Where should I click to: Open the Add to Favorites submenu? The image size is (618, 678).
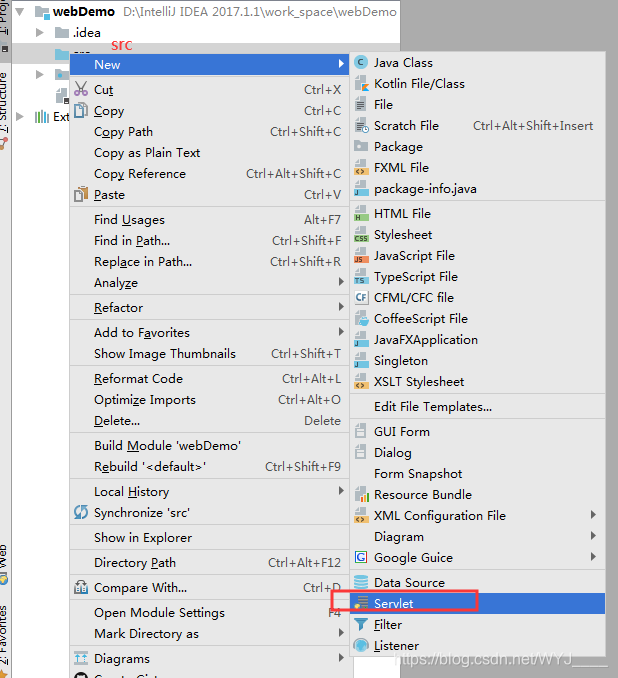coord(209,333)
